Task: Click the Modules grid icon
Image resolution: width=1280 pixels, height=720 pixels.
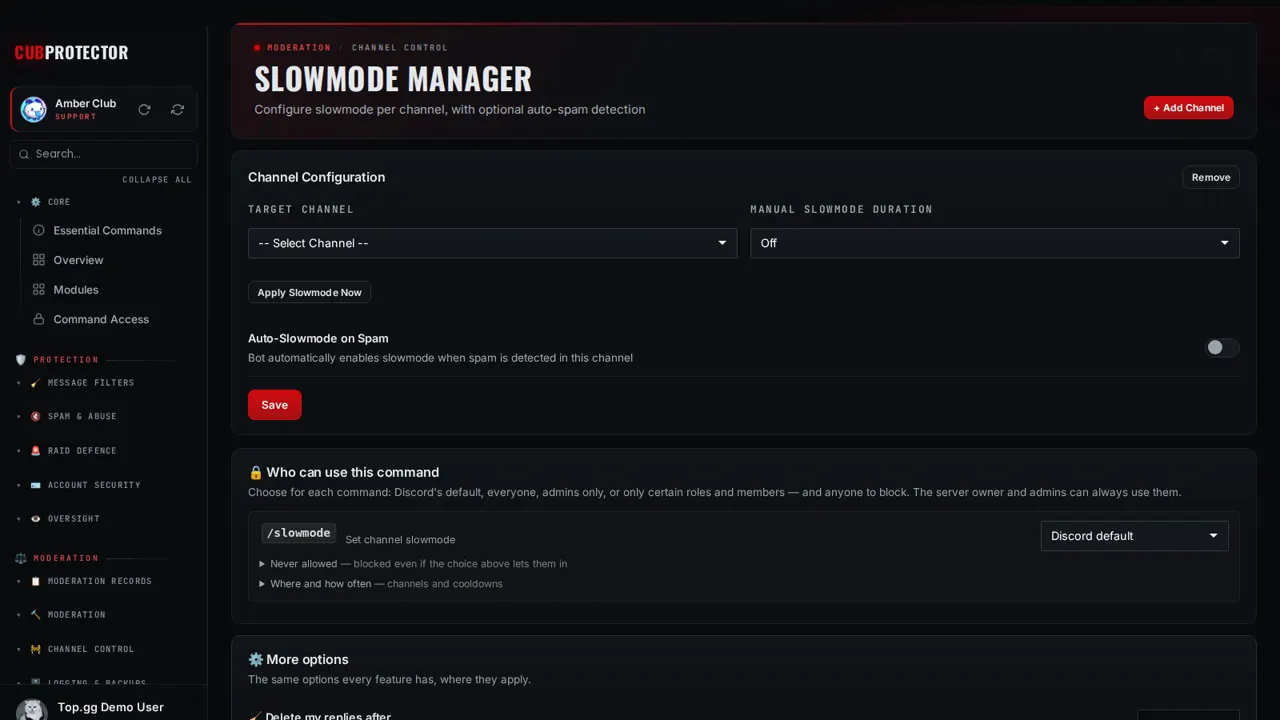Action: point(39,290)
